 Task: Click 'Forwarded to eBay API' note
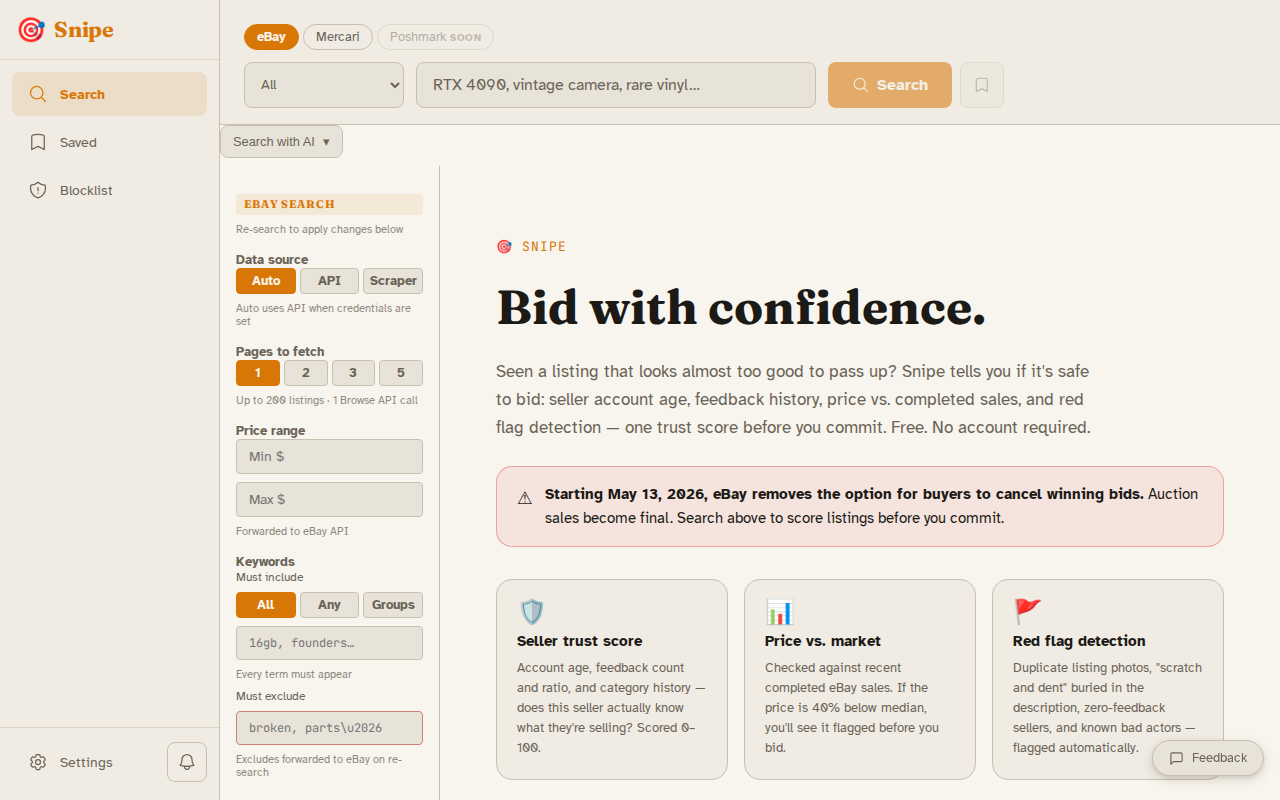point(292,531)
